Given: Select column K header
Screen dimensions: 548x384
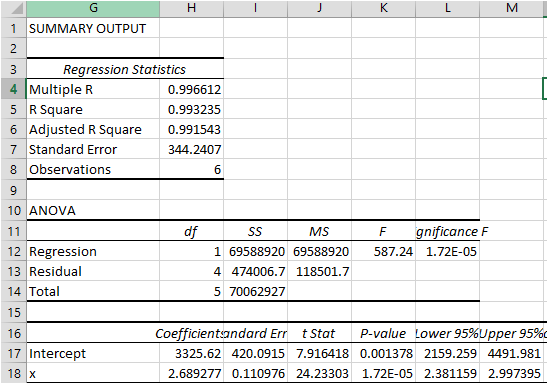Looking at the screenshot, I should [x=383, y=8].
